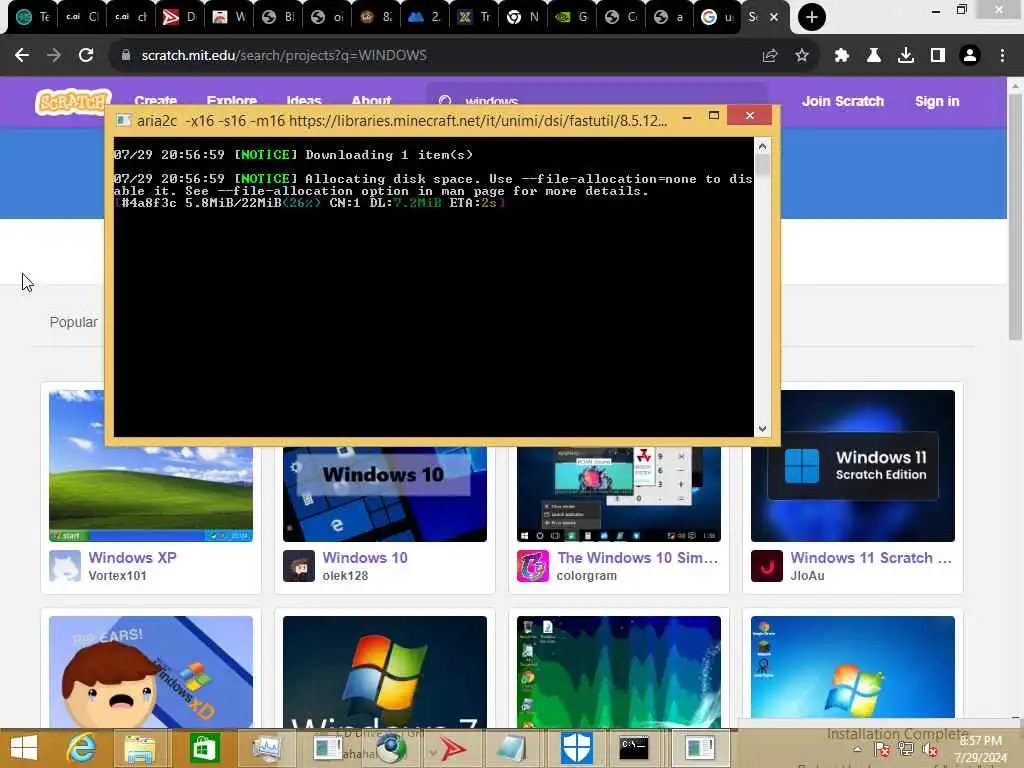1024x768 pixels.
Task: Open the Chrome profile avatar
Action: [970, 56]
